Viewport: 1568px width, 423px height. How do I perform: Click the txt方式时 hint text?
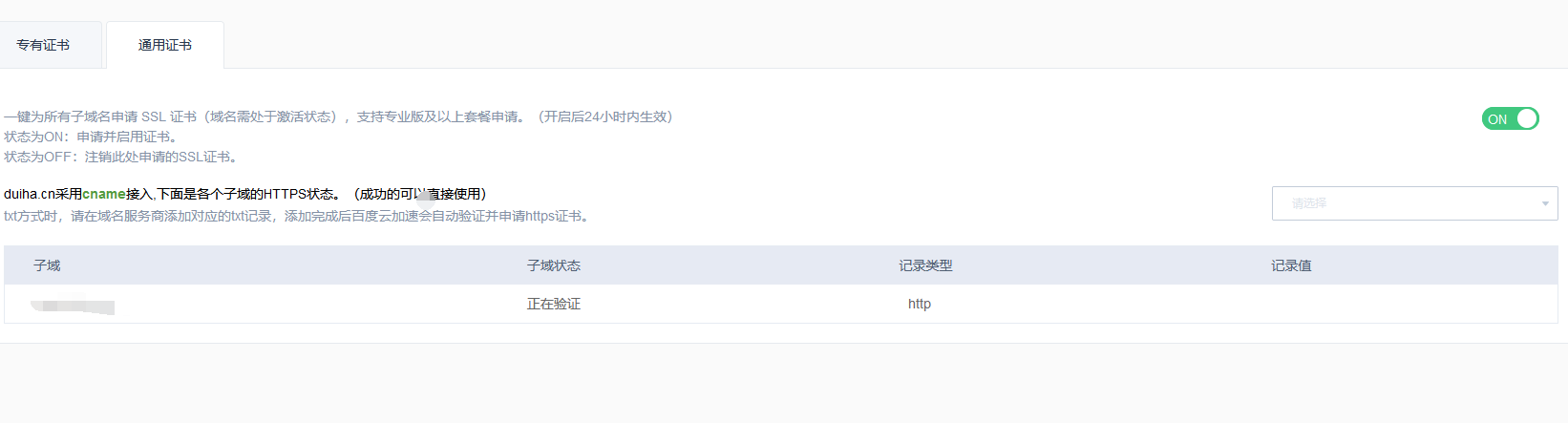tap(296, 216)
